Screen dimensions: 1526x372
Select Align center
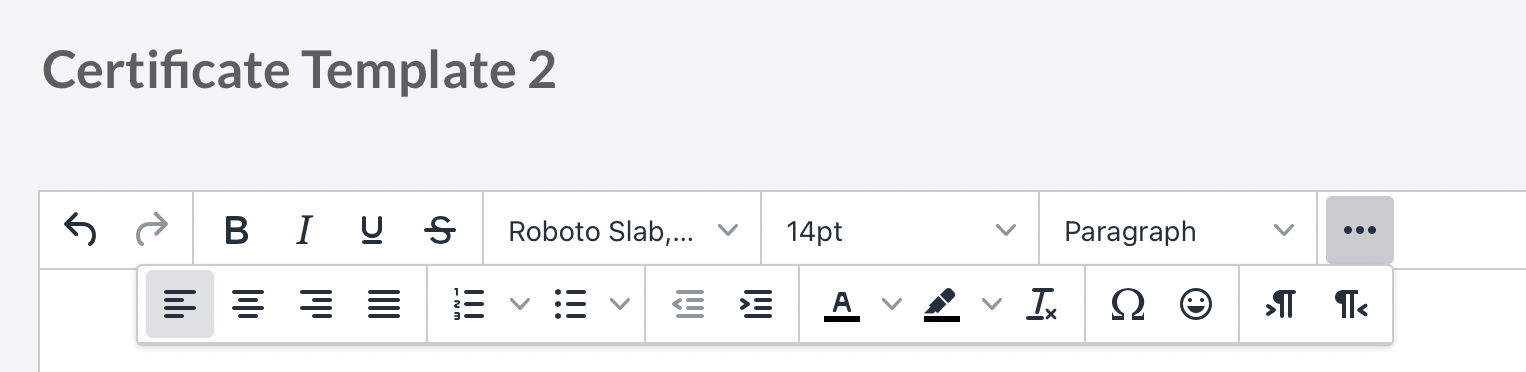click(248, 304)
